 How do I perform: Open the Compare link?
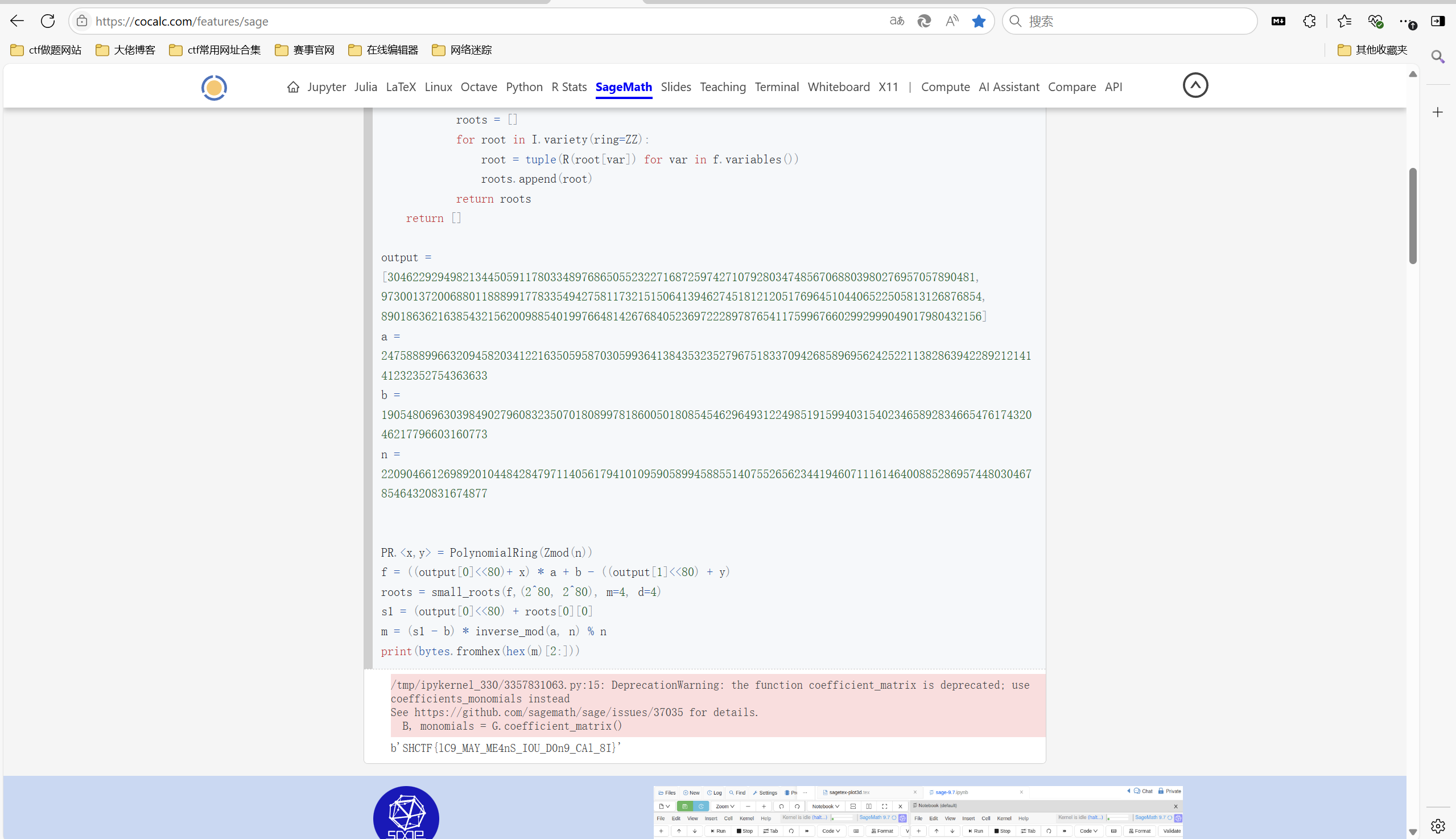(1072, 87)
